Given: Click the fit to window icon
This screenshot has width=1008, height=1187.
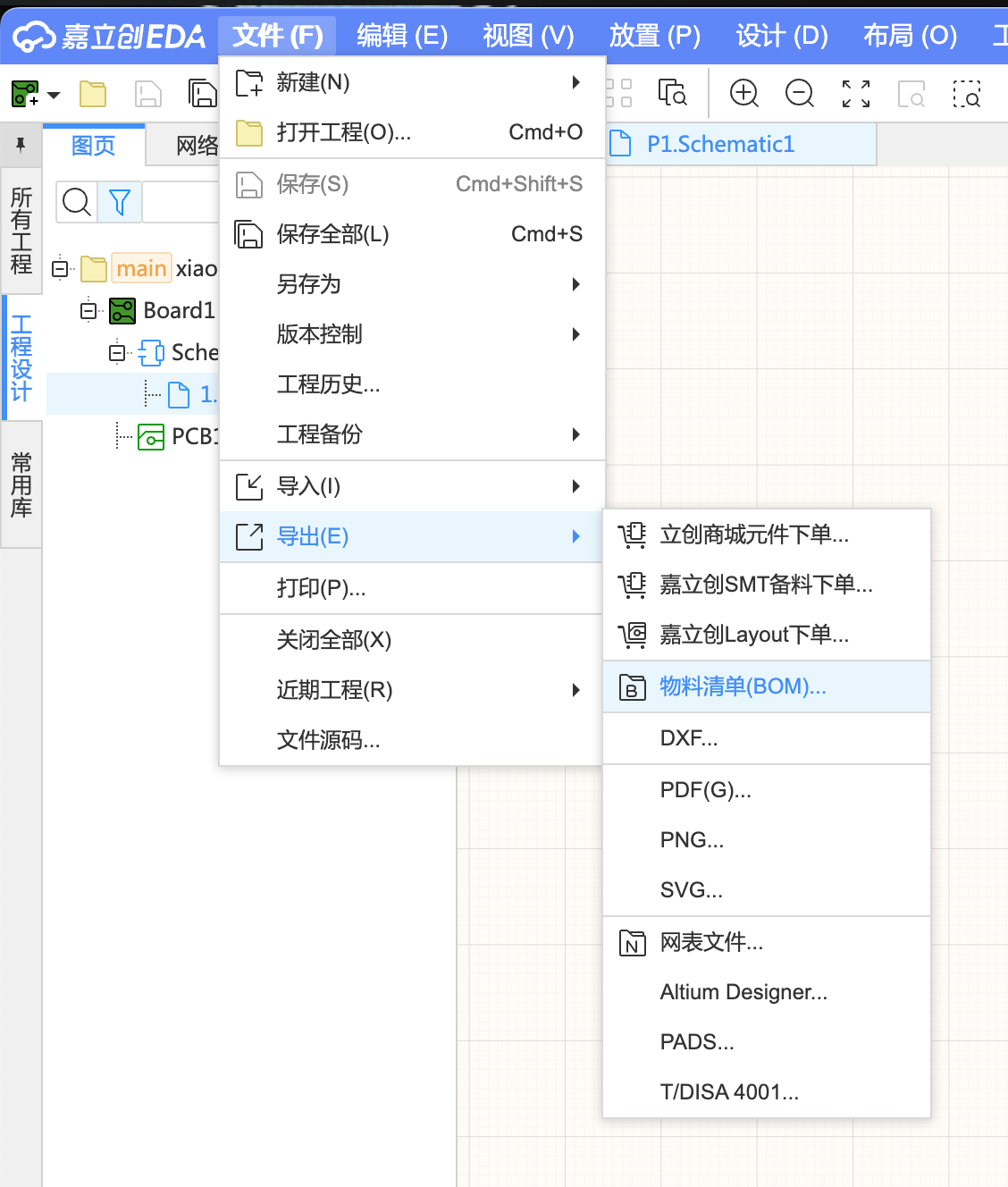Looking at the screenshot, I should pos(856,93).
